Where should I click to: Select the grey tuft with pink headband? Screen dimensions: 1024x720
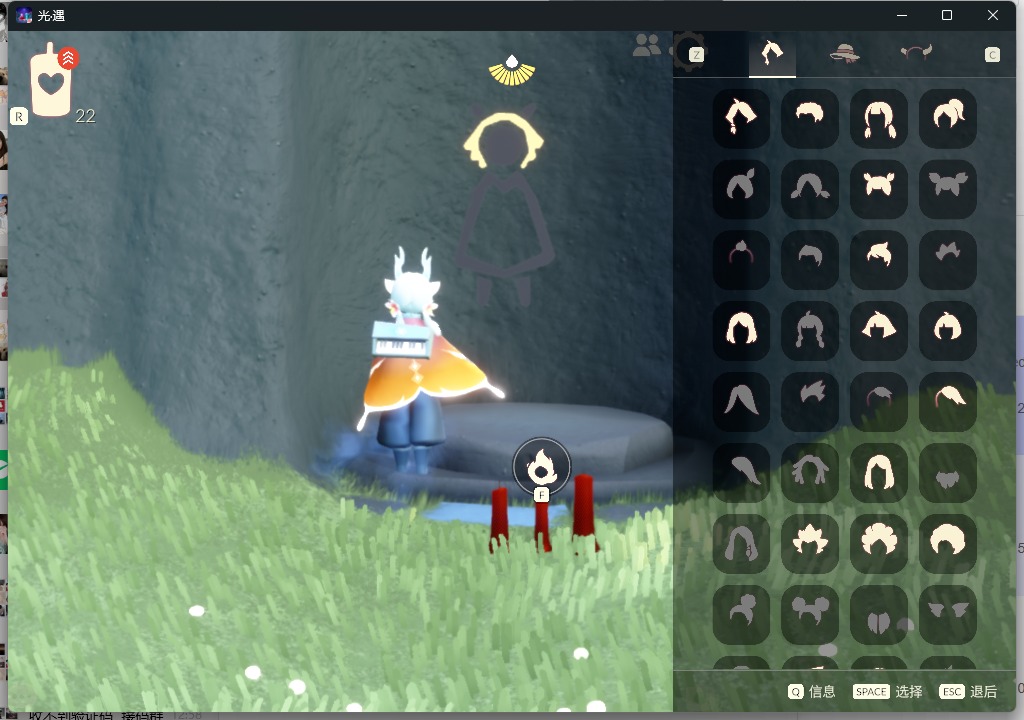point(879,402)
